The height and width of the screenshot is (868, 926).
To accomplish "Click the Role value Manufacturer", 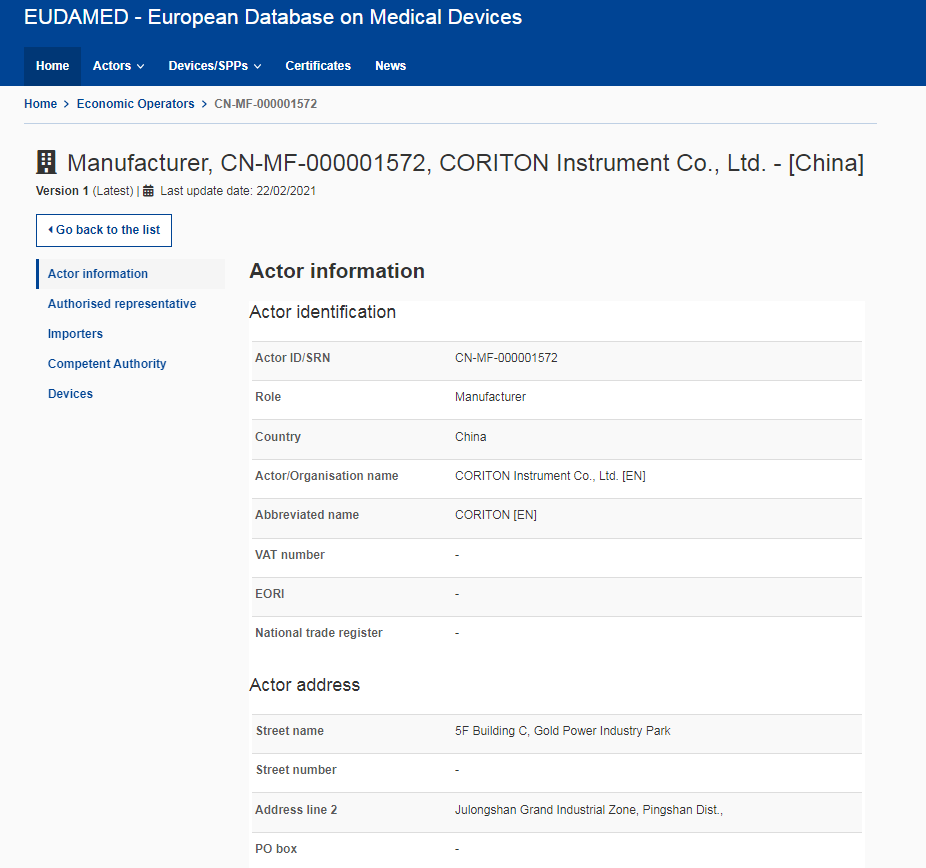I will click(490, 397).
